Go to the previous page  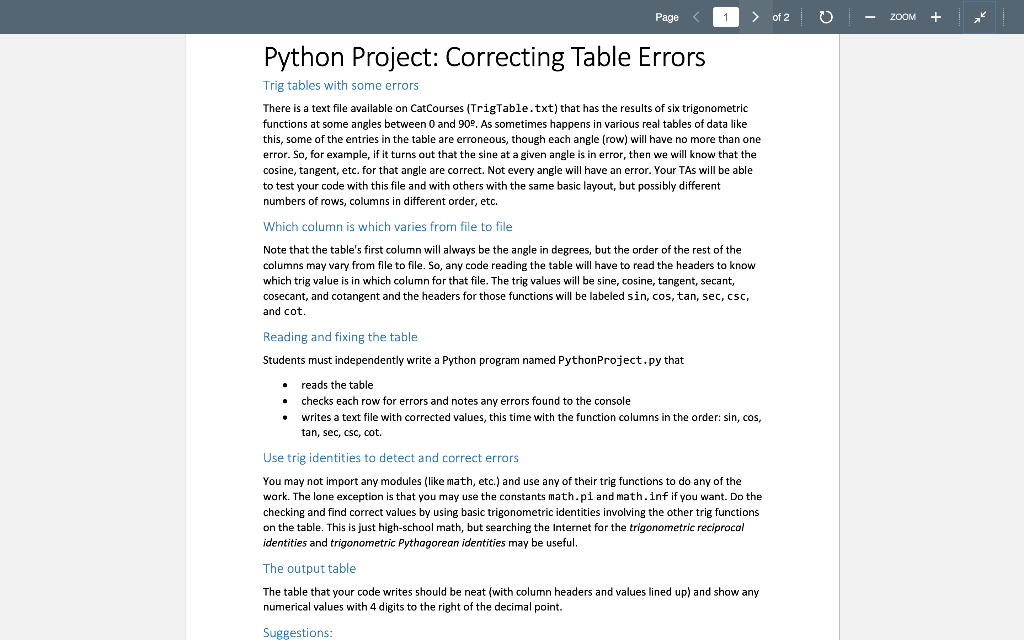pyautogui.click(x=696, y=17)
